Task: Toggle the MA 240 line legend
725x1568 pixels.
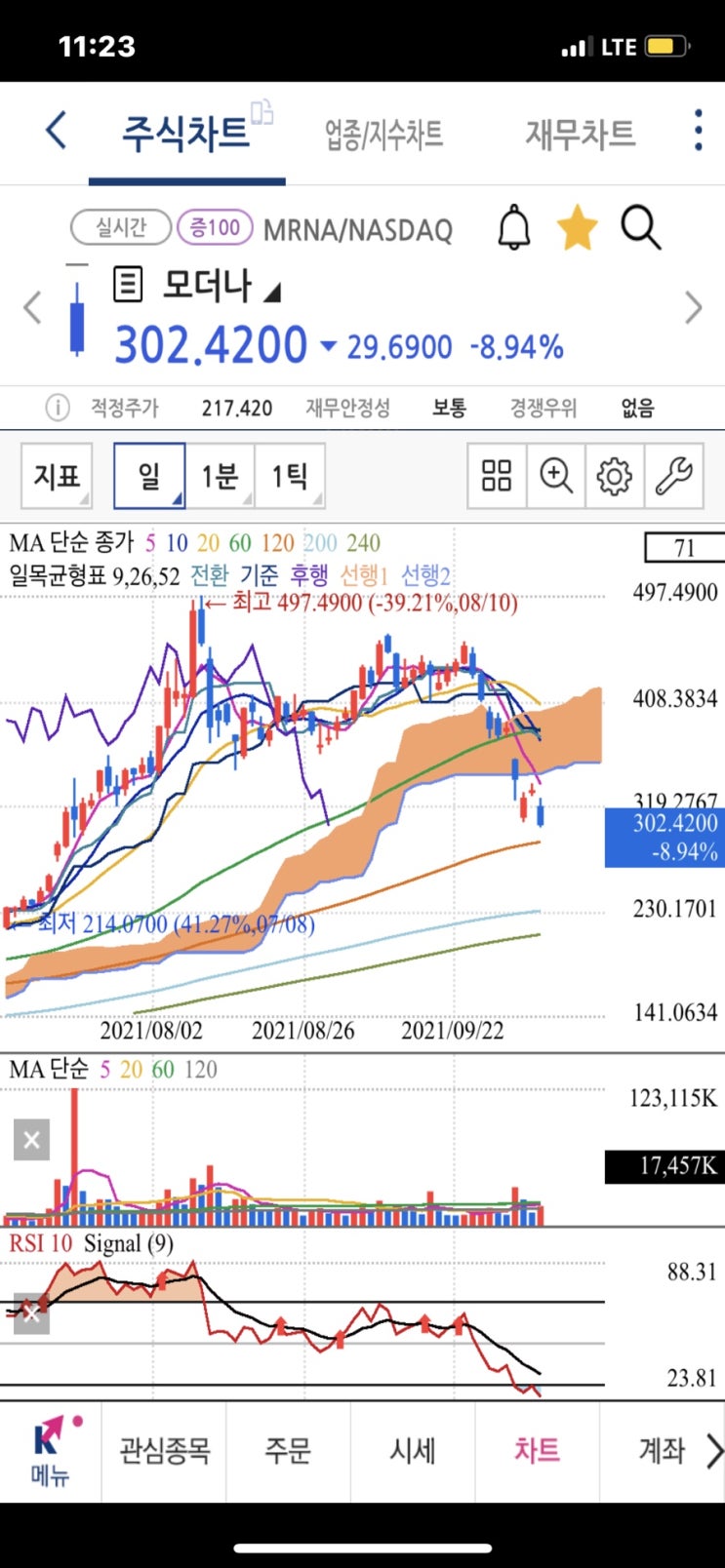Action: tap(363, 543)
